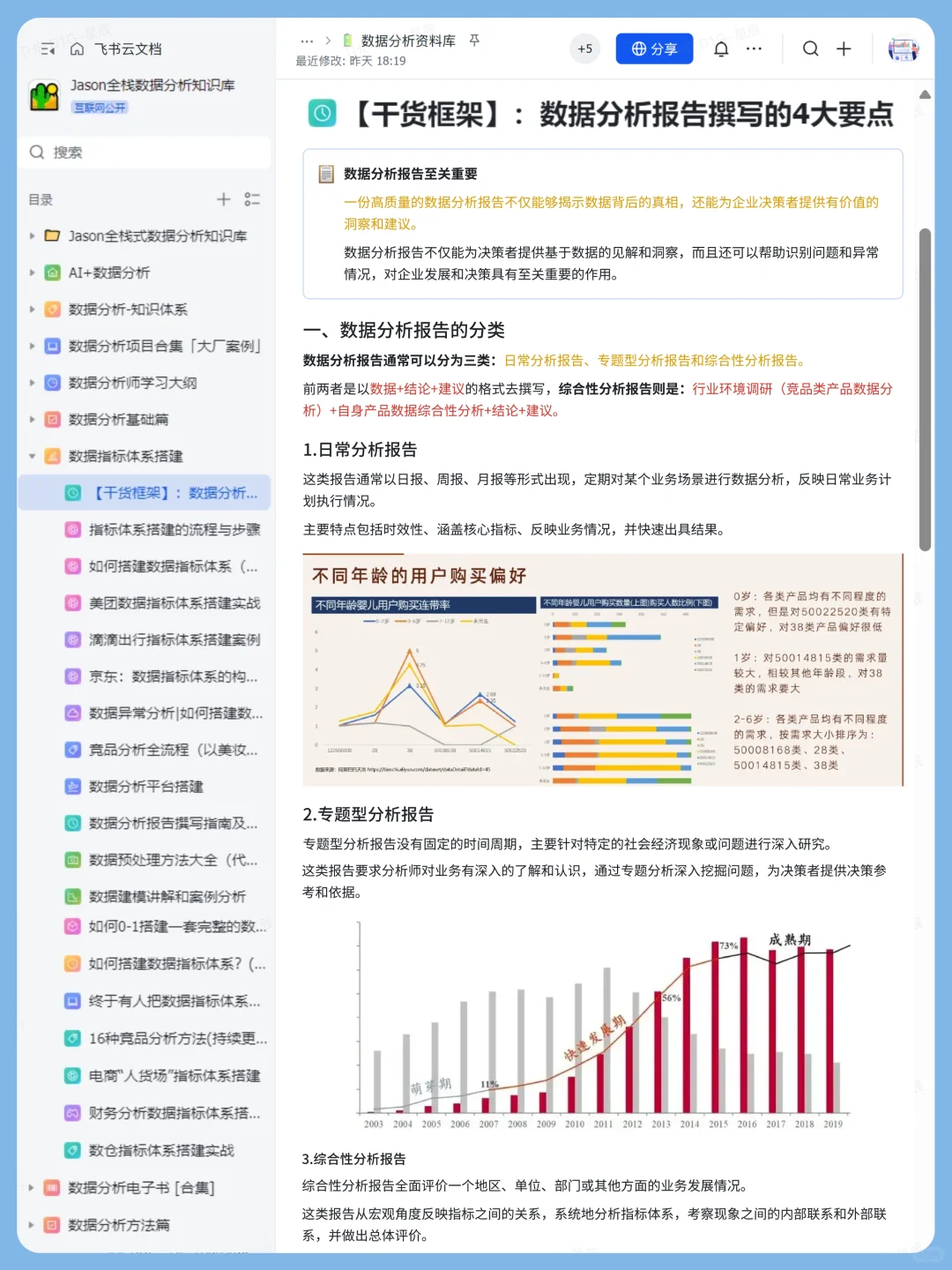Image resolution: width=952 pixels, height=1270 pixels.
Task: Click the 互联网公开 tag
Action: click(100, 108)
